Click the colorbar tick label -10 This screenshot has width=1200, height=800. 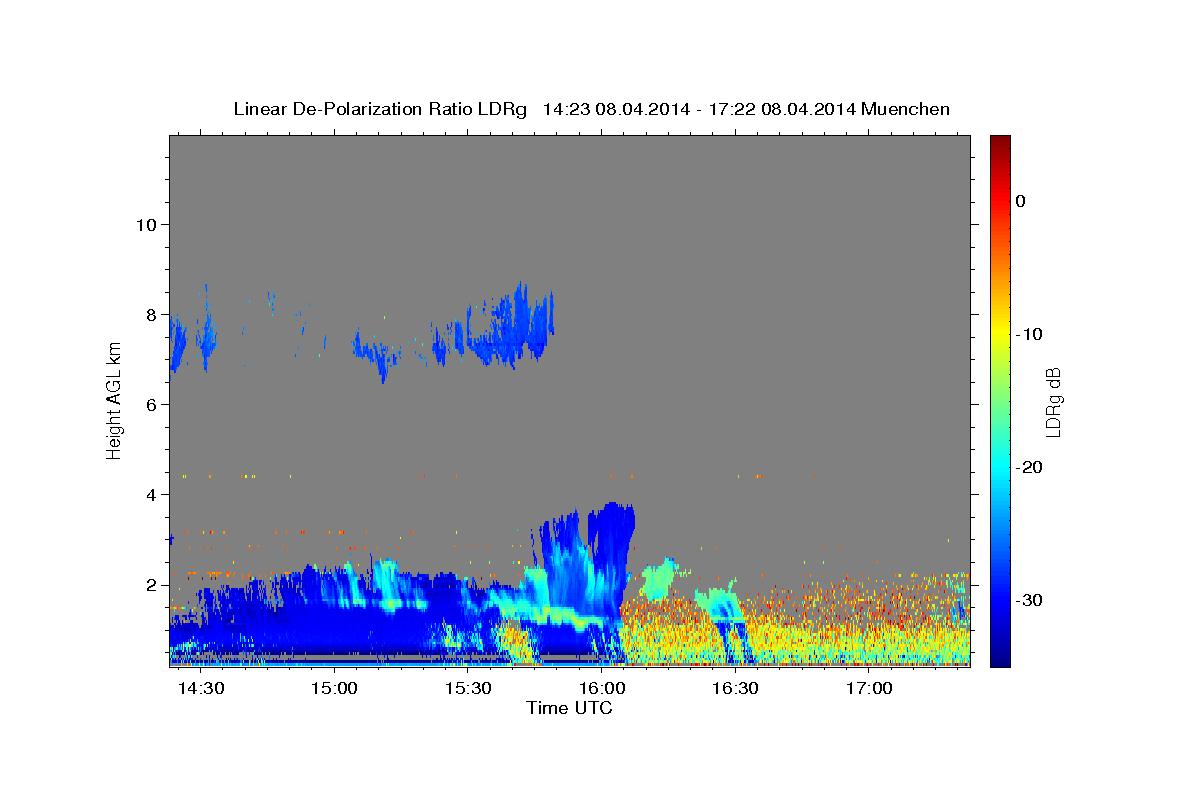coord(1029,334)
